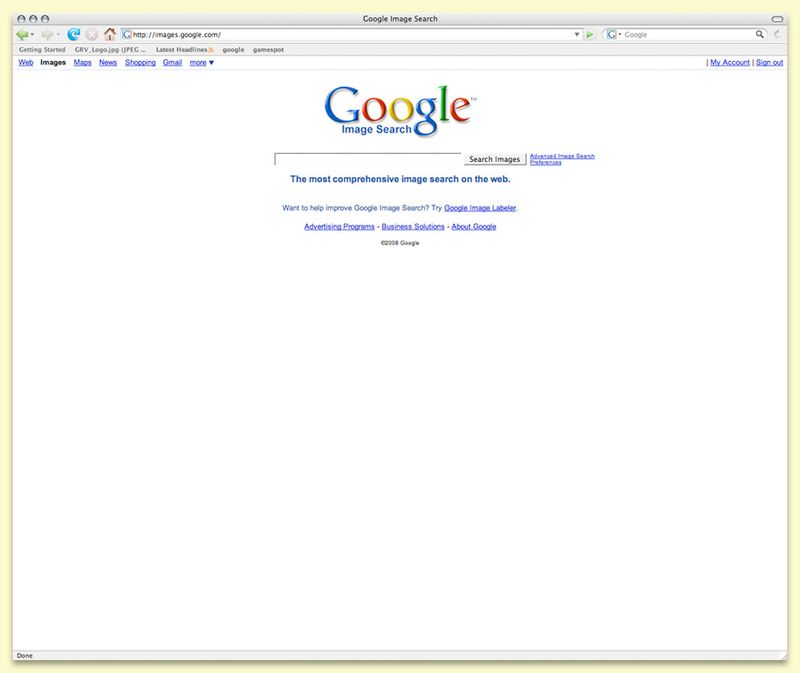
Task: Click the magnifying glass in the browser search box
Action: [x=760, y=34]
